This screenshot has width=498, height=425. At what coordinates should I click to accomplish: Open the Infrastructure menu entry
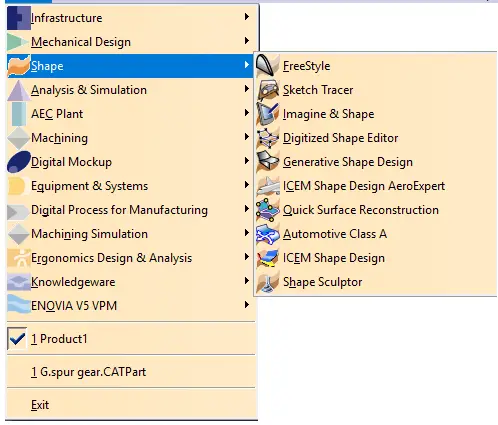coord(131,18)
